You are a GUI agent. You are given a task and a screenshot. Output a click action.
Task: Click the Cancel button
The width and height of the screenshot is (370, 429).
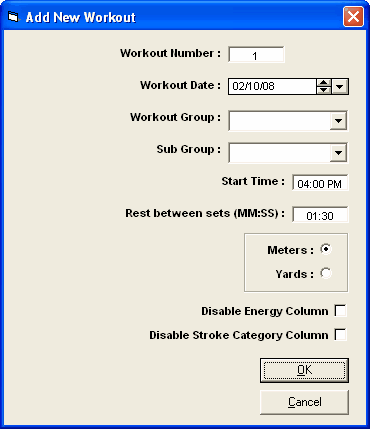point(304,402)
